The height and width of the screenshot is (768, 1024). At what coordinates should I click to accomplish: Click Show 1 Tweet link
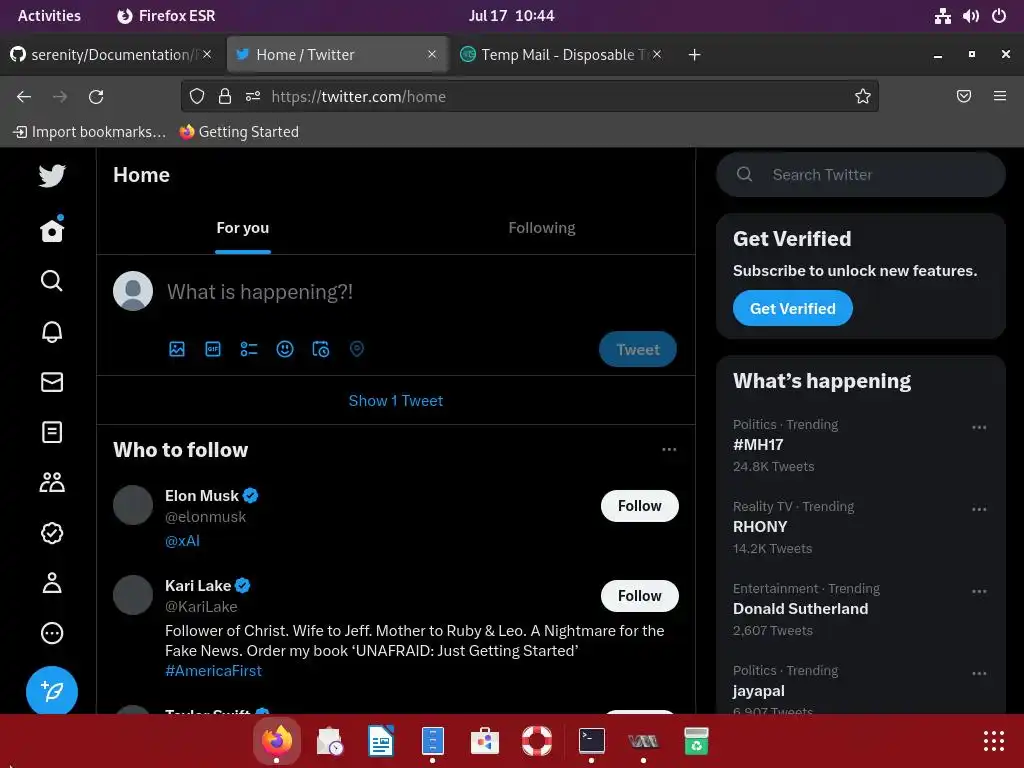[x=396, y=400]
